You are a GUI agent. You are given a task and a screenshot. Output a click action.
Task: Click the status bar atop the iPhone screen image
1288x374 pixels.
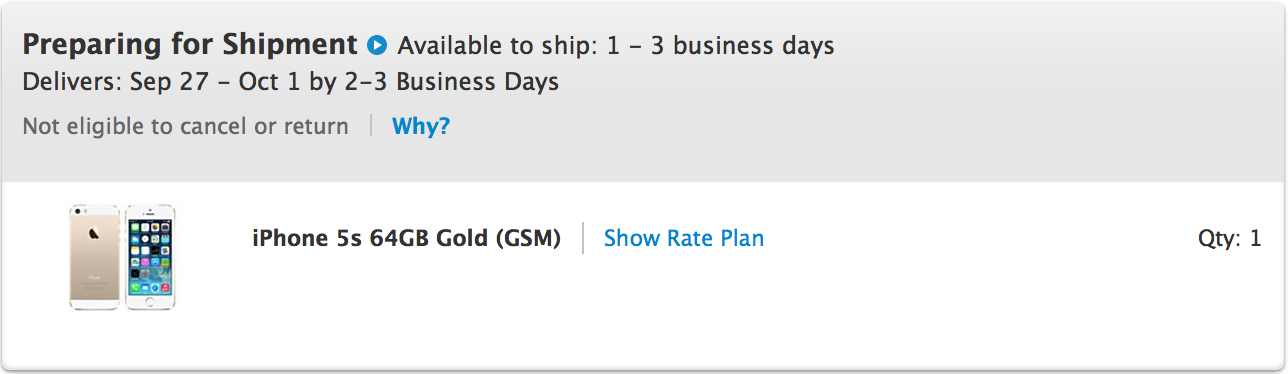pyautogui.click(x=150, y=221)
